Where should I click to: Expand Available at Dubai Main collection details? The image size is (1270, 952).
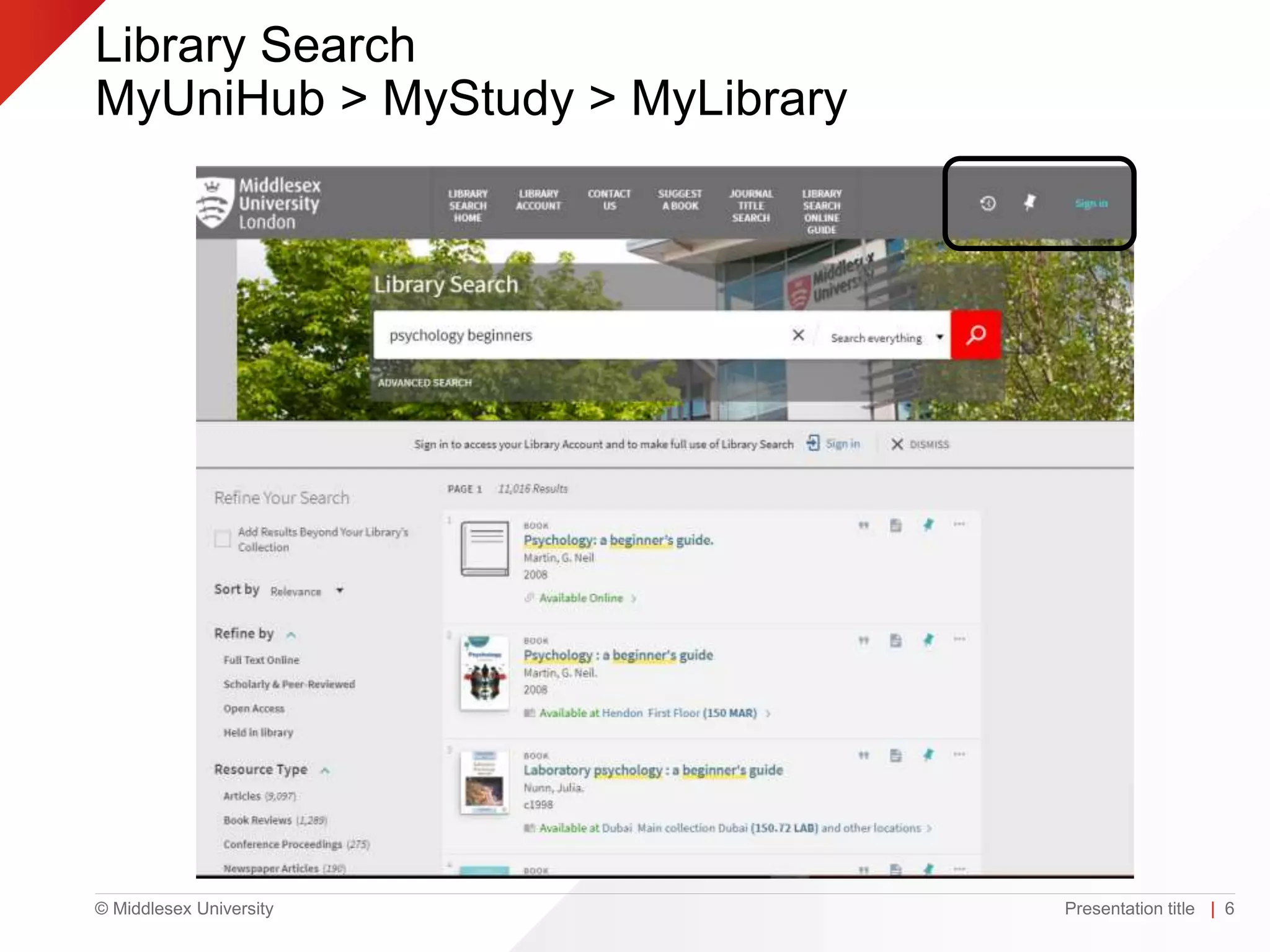[929, 829]
